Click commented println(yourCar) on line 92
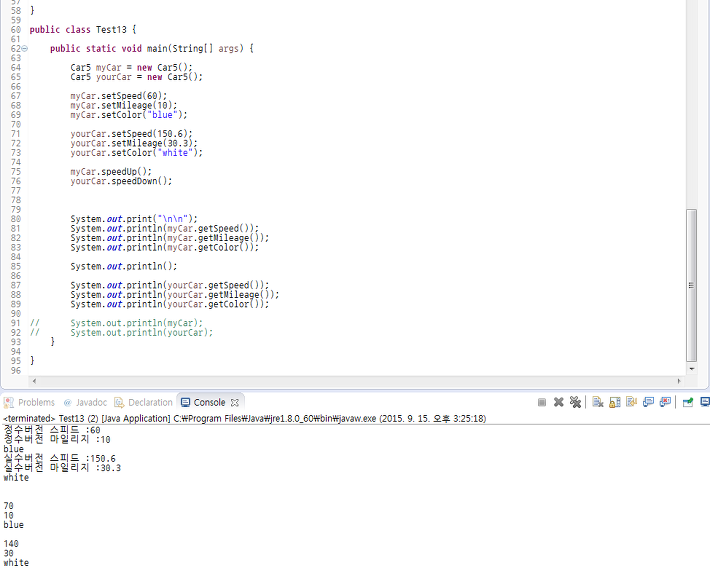Viewport: 710px width, 576px height. (x=142, y=332)
